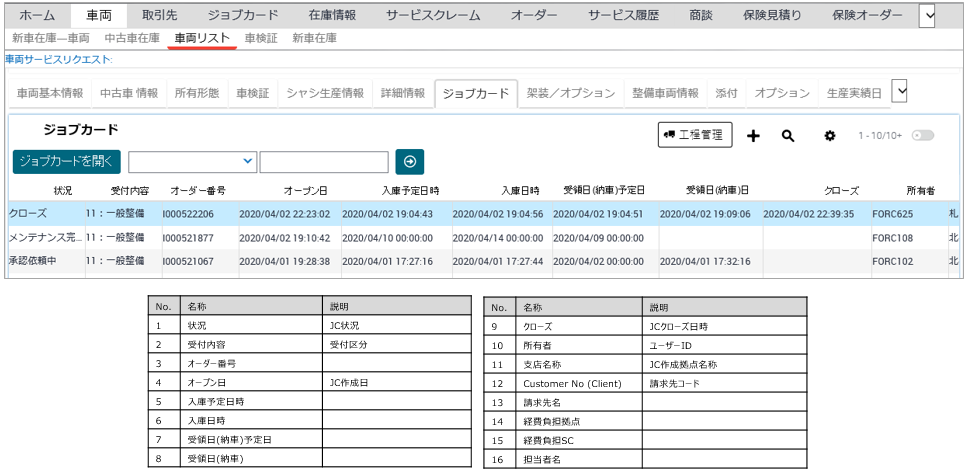Toggle the switch beside 1-10/10+

tap(923, 136)
